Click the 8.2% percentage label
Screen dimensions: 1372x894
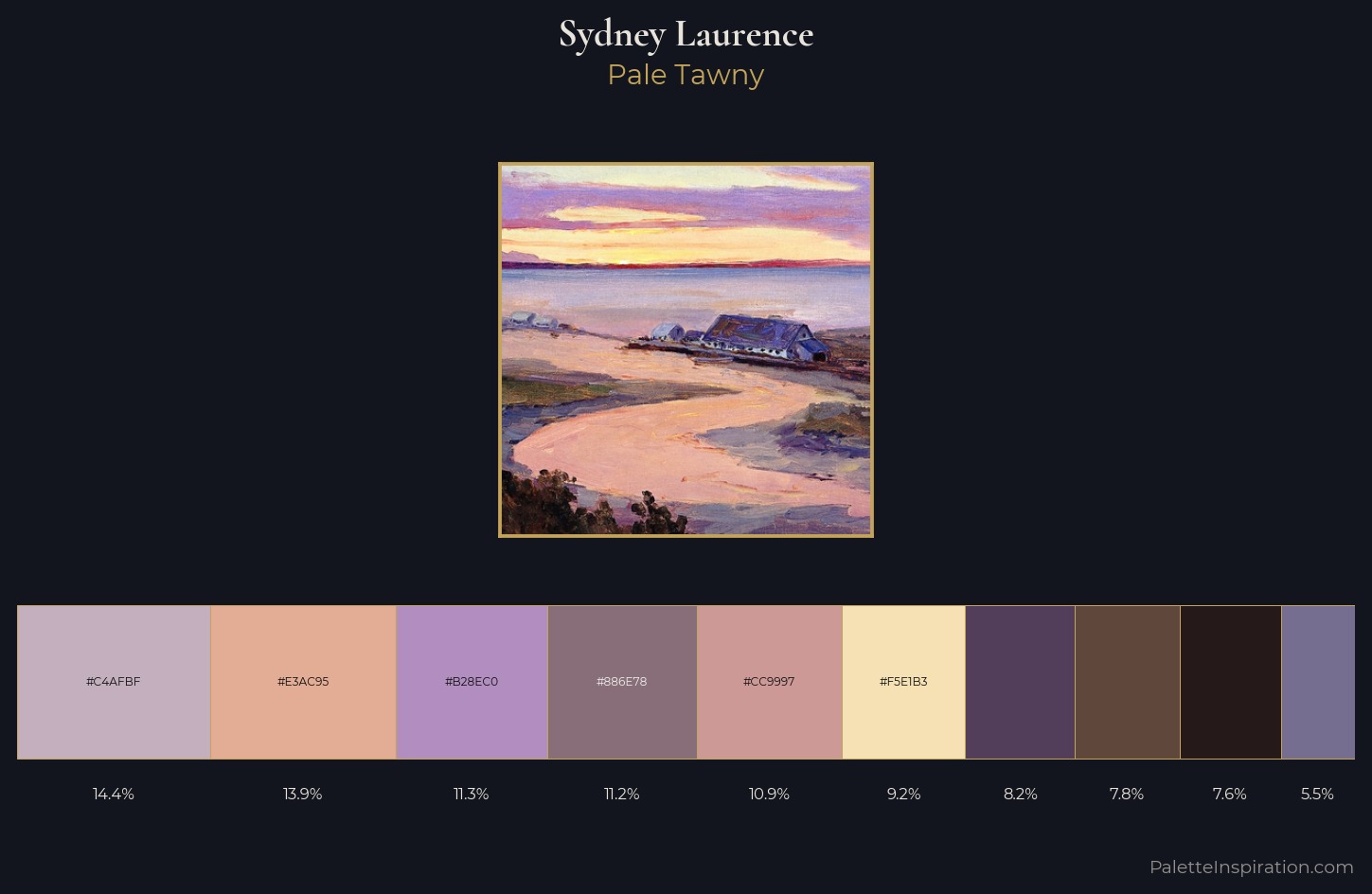coord(1021,794)
